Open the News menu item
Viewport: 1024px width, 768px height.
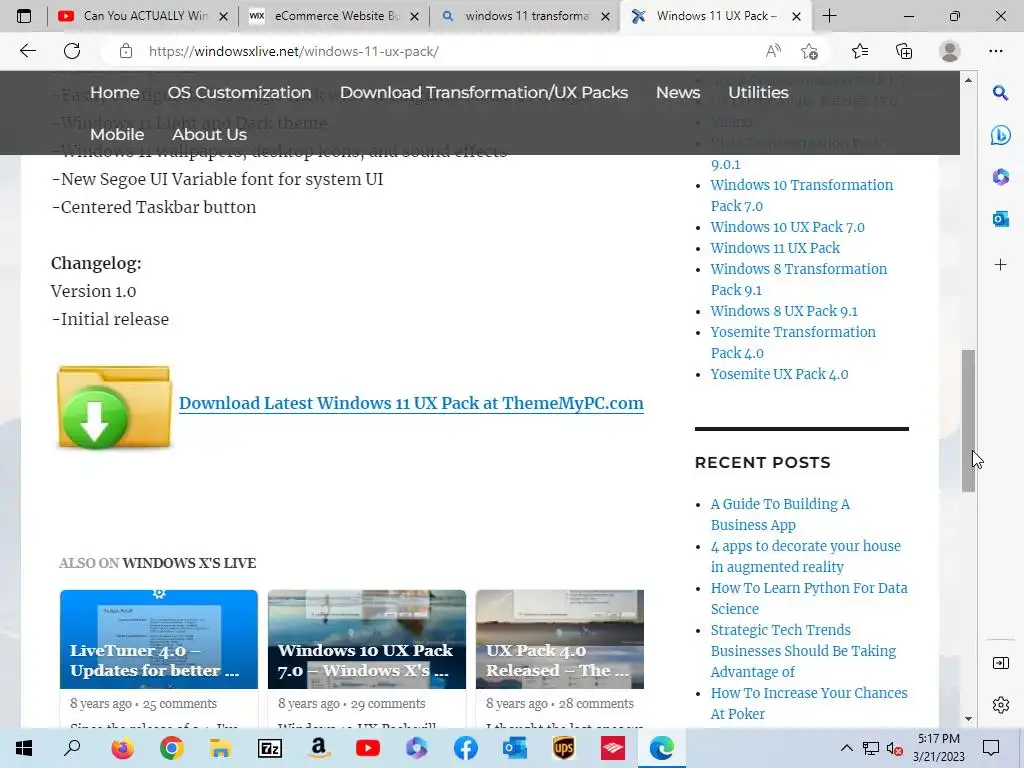(678, 92)
